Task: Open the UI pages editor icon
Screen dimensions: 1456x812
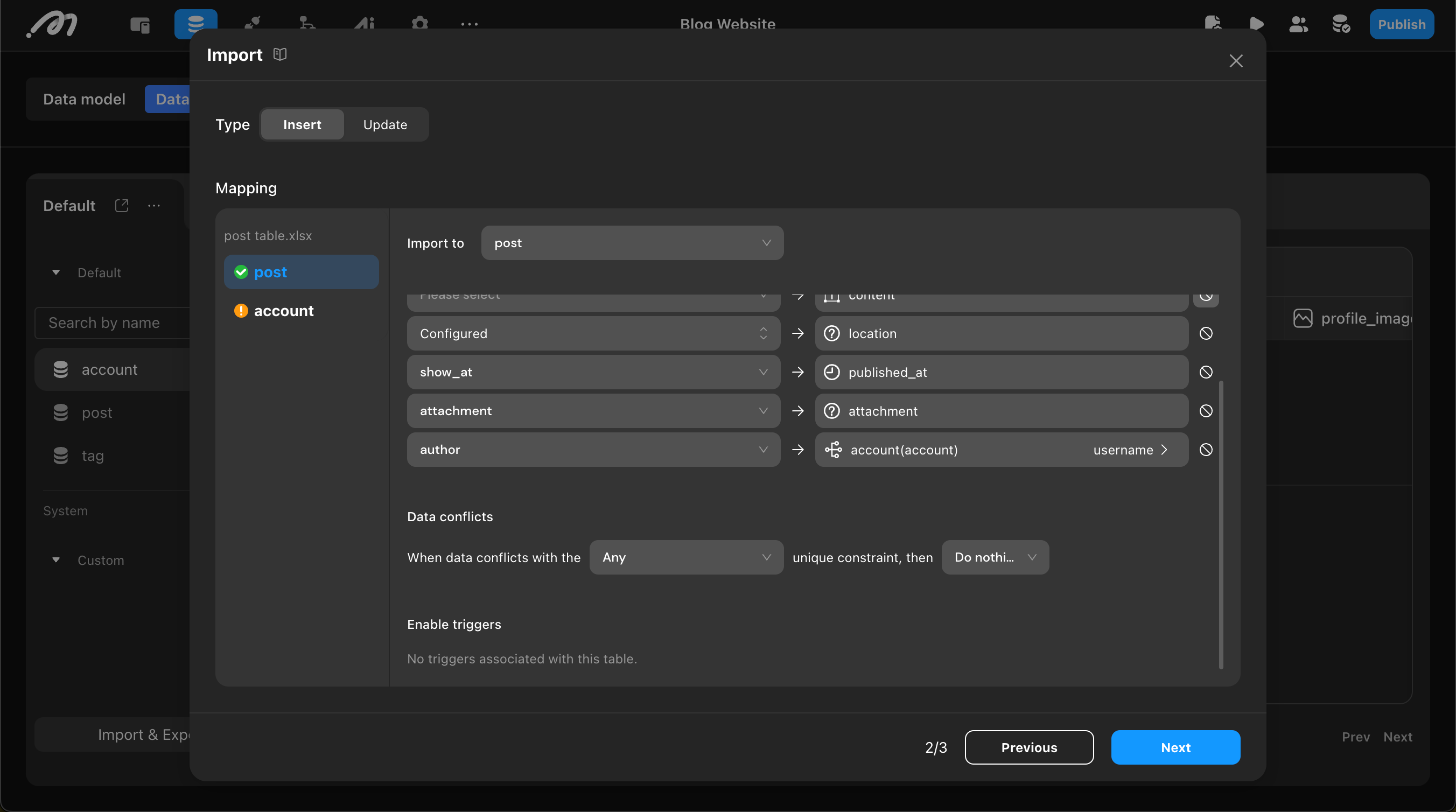Action: [x=139, y=24]
